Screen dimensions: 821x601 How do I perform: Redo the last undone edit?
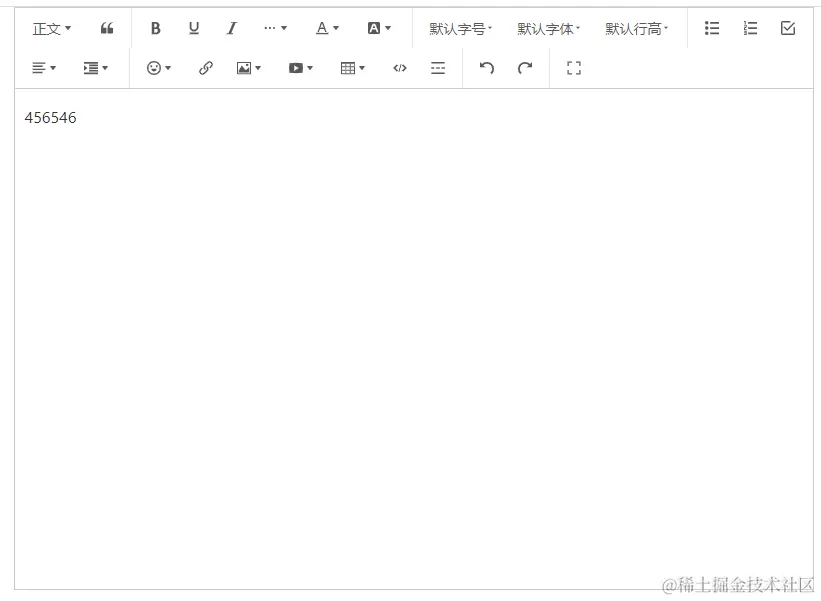(524, 68)
